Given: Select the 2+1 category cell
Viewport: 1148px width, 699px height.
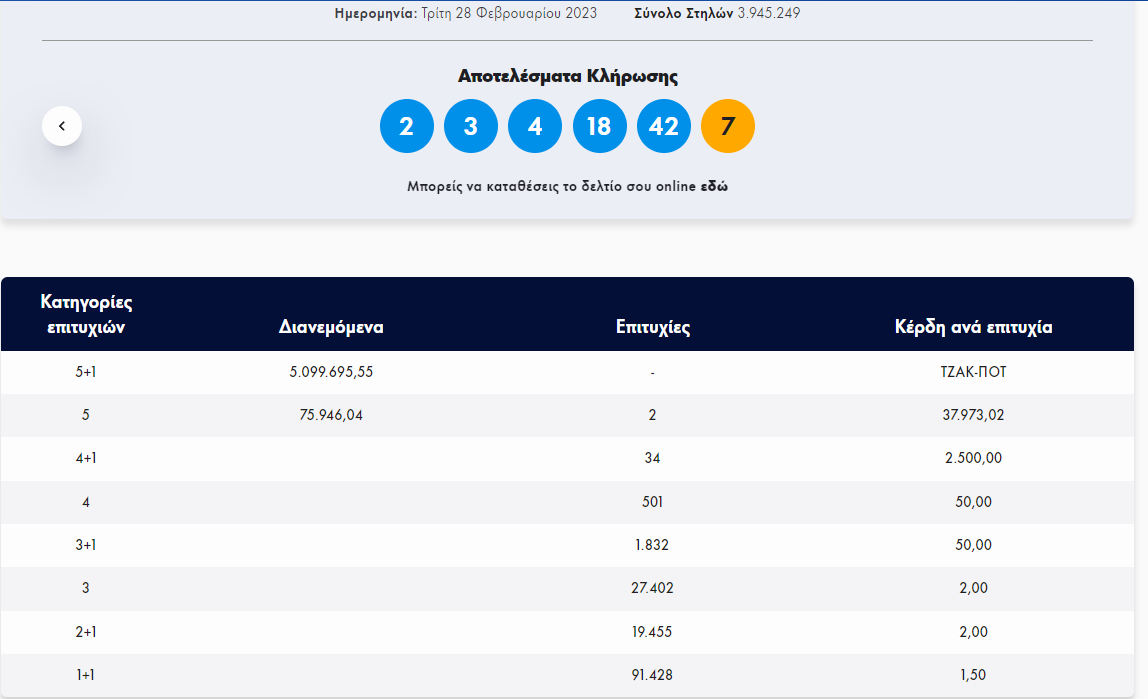Looking at the screenshot, I should (x=86, y=632).
